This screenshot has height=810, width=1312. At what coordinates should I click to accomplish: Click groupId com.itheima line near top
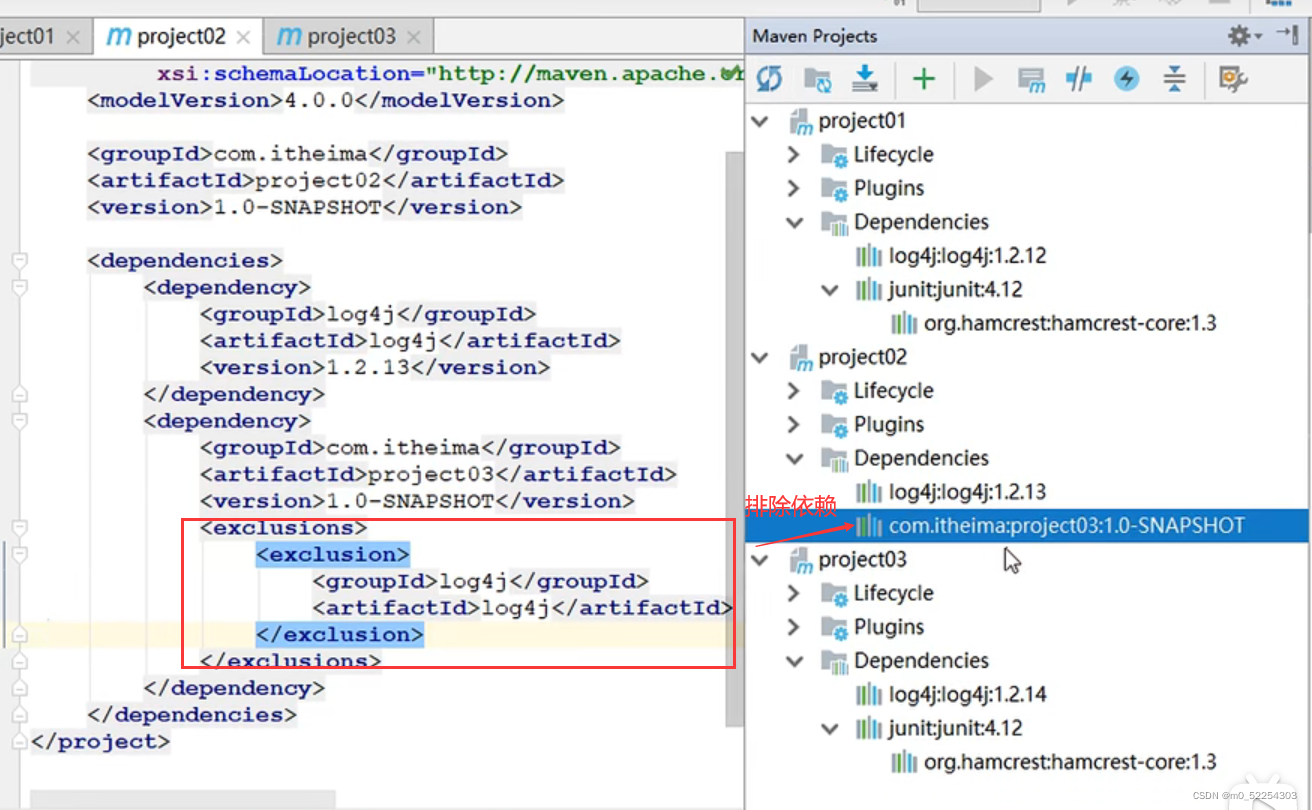tap(298, 154)
